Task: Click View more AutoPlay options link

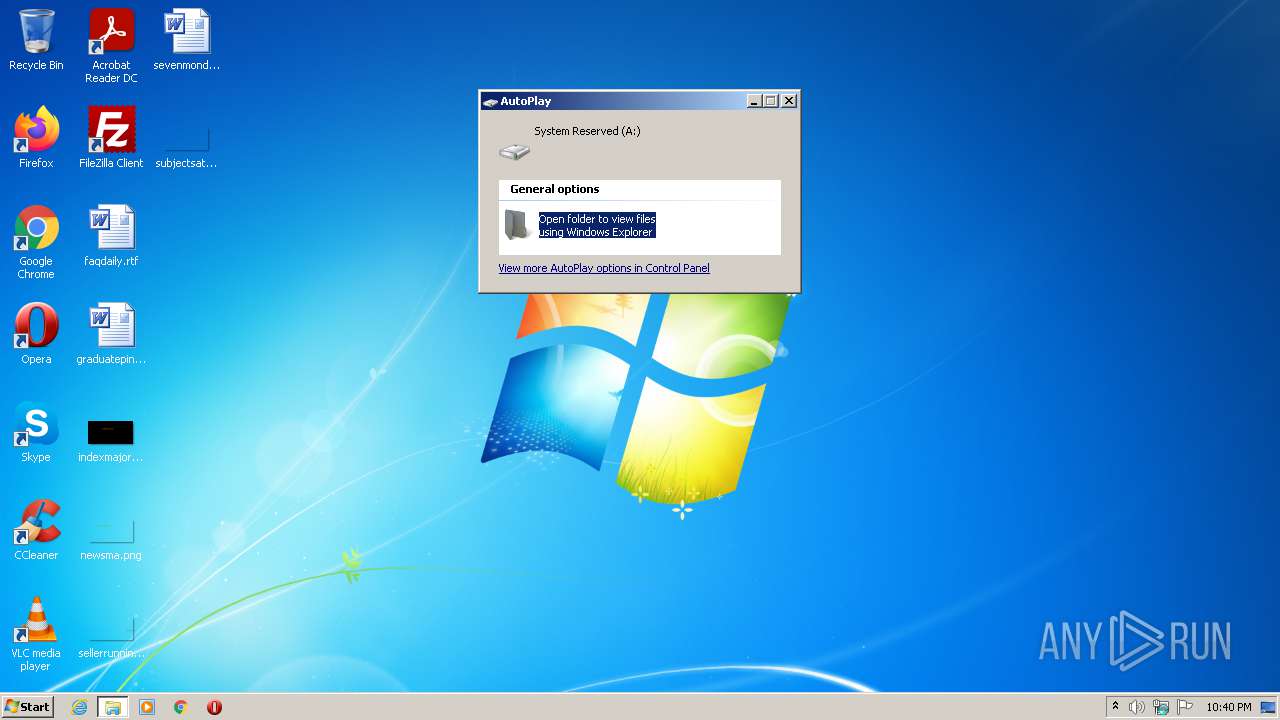Action: 604,268
